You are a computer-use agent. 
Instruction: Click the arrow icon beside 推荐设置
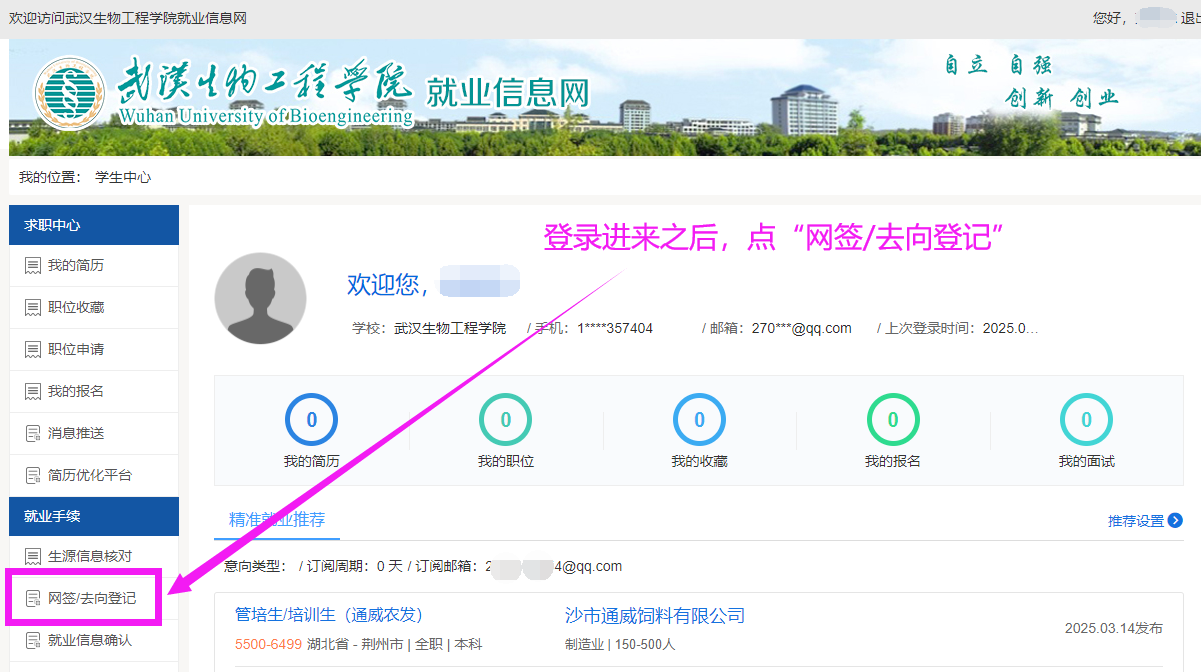(x=1175, y=521)
